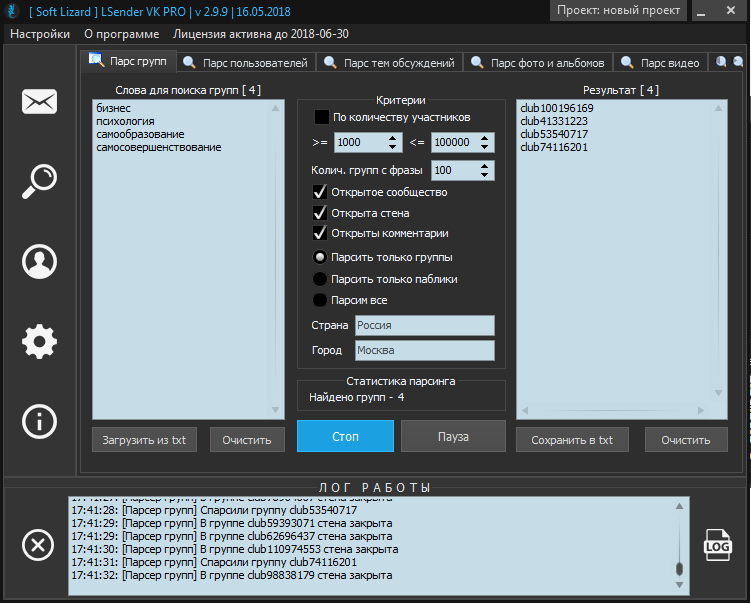
Task: Click the Пауза button
Action: click(453, 436)
